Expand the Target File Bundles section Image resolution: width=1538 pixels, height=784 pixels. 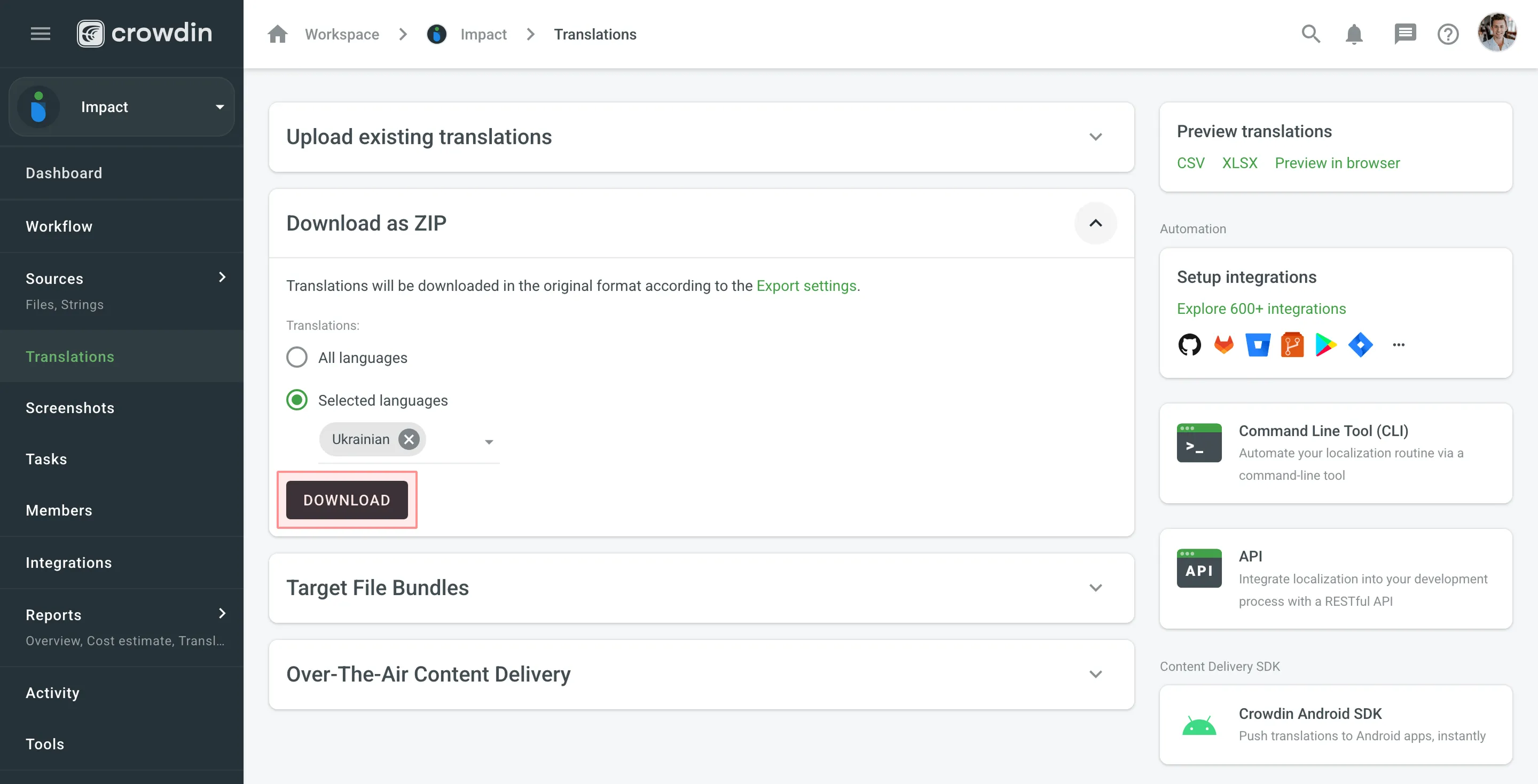[x=1096, y=588]
